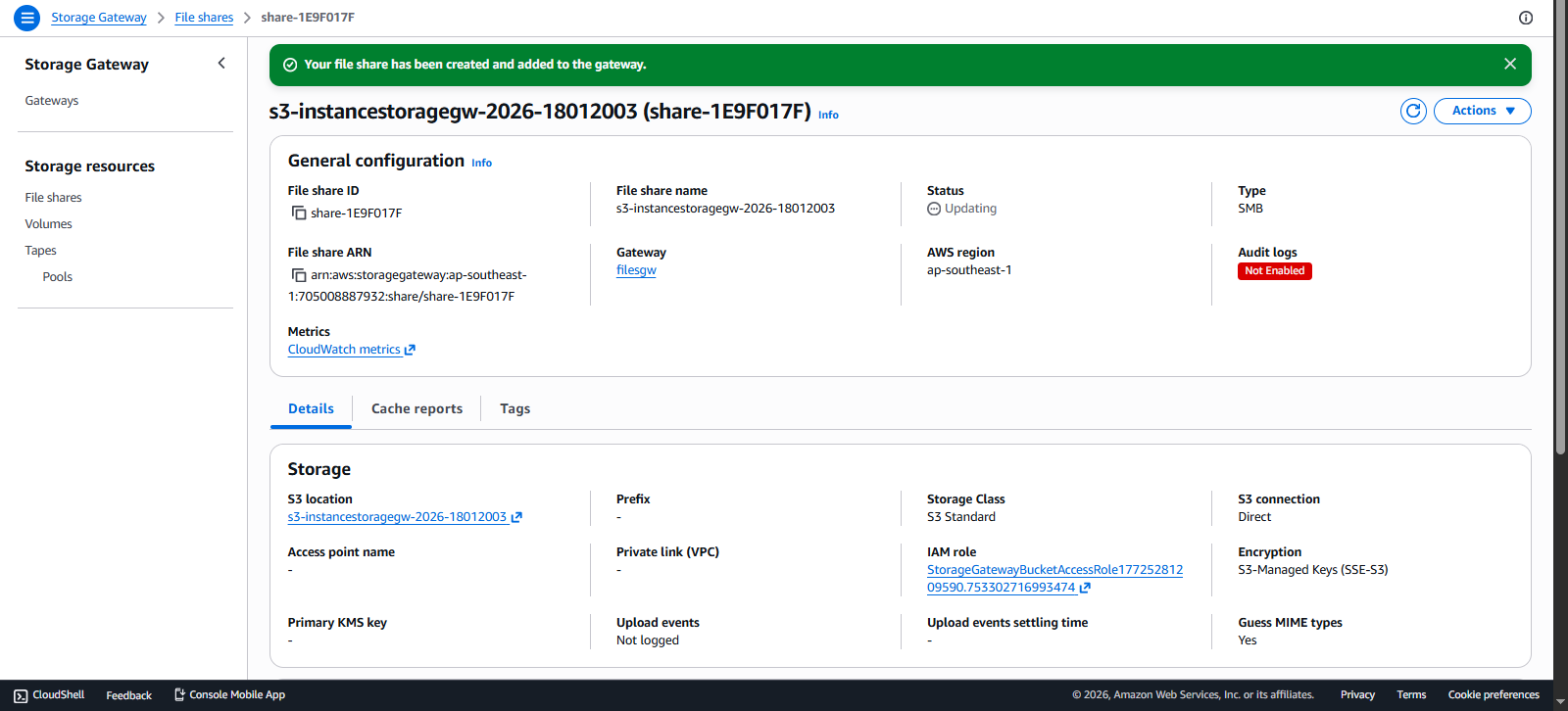Click Info next to General configuration
The image size is (1568, 711).
pyautogui.click(x=481, y=163)
